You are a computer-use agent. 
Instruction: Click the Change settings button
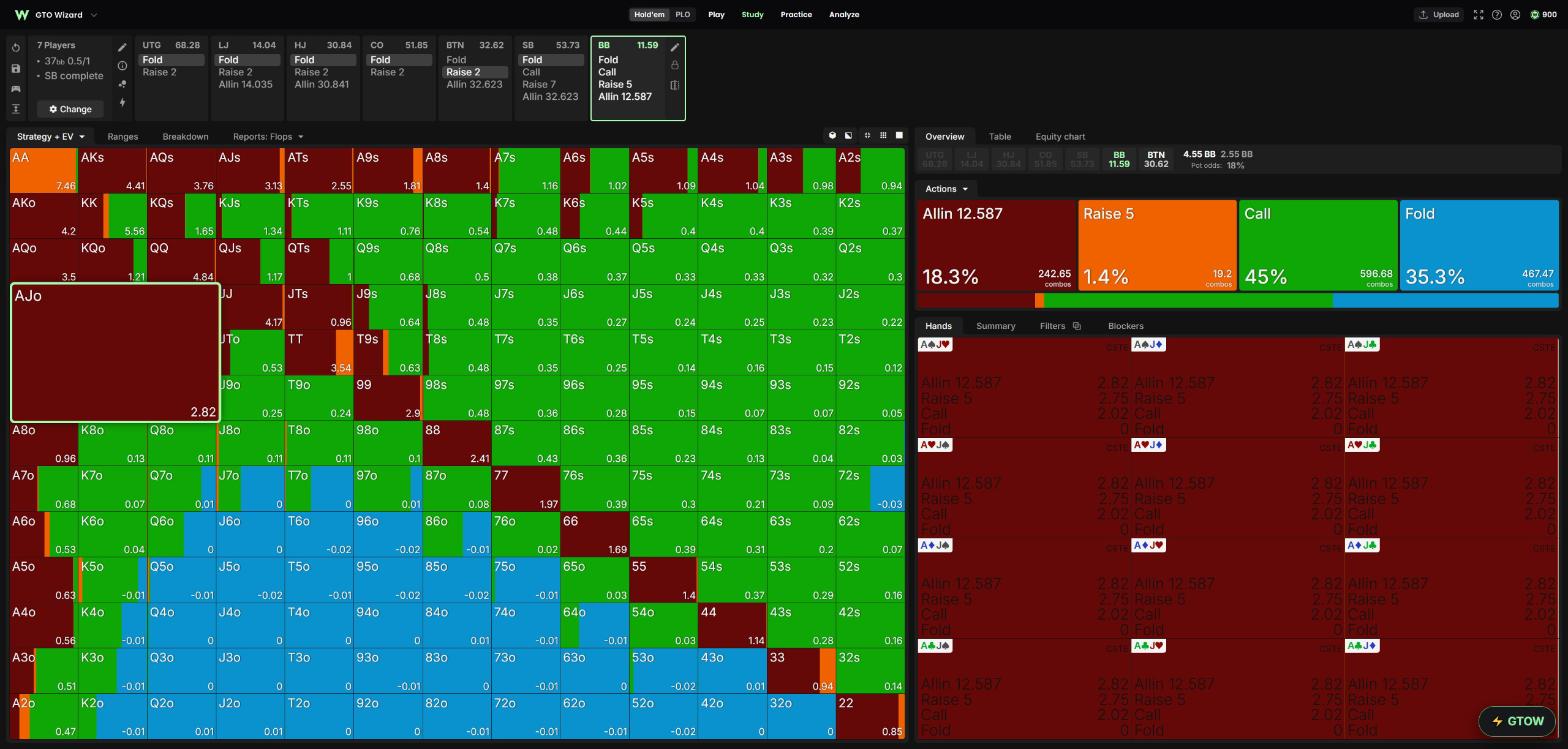(70, 109)
